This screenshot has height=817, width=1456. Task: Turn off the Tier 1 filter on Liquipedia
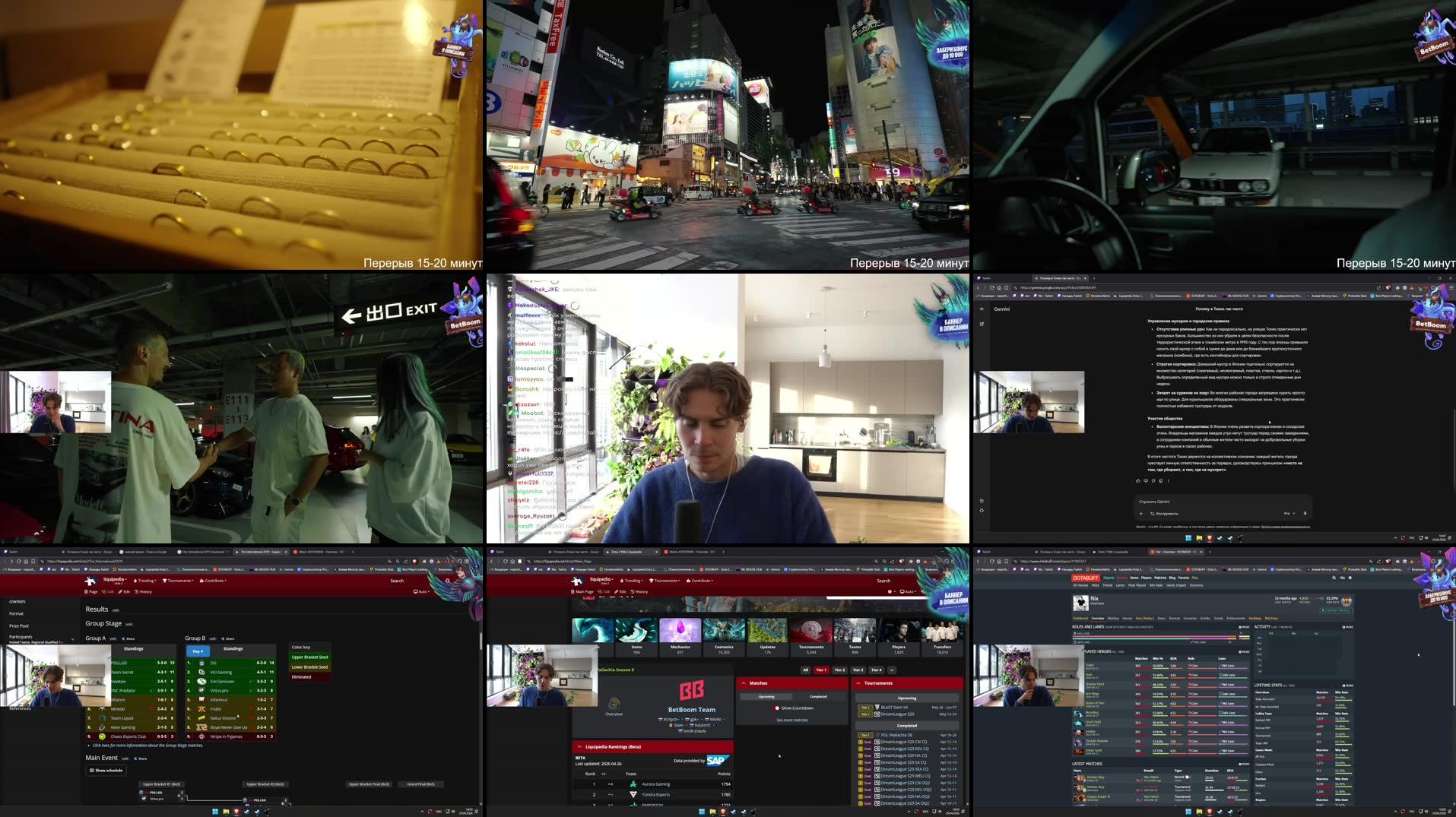[821, 670]
